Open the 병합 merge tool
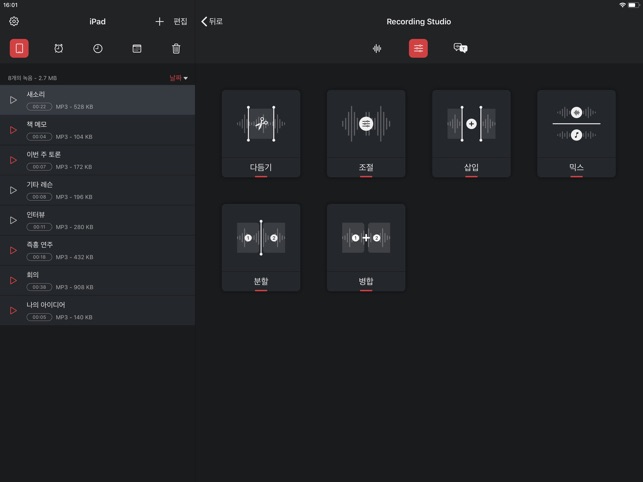Image resolution: width=643 pixels, height=482 pixels. pos(366,247)
